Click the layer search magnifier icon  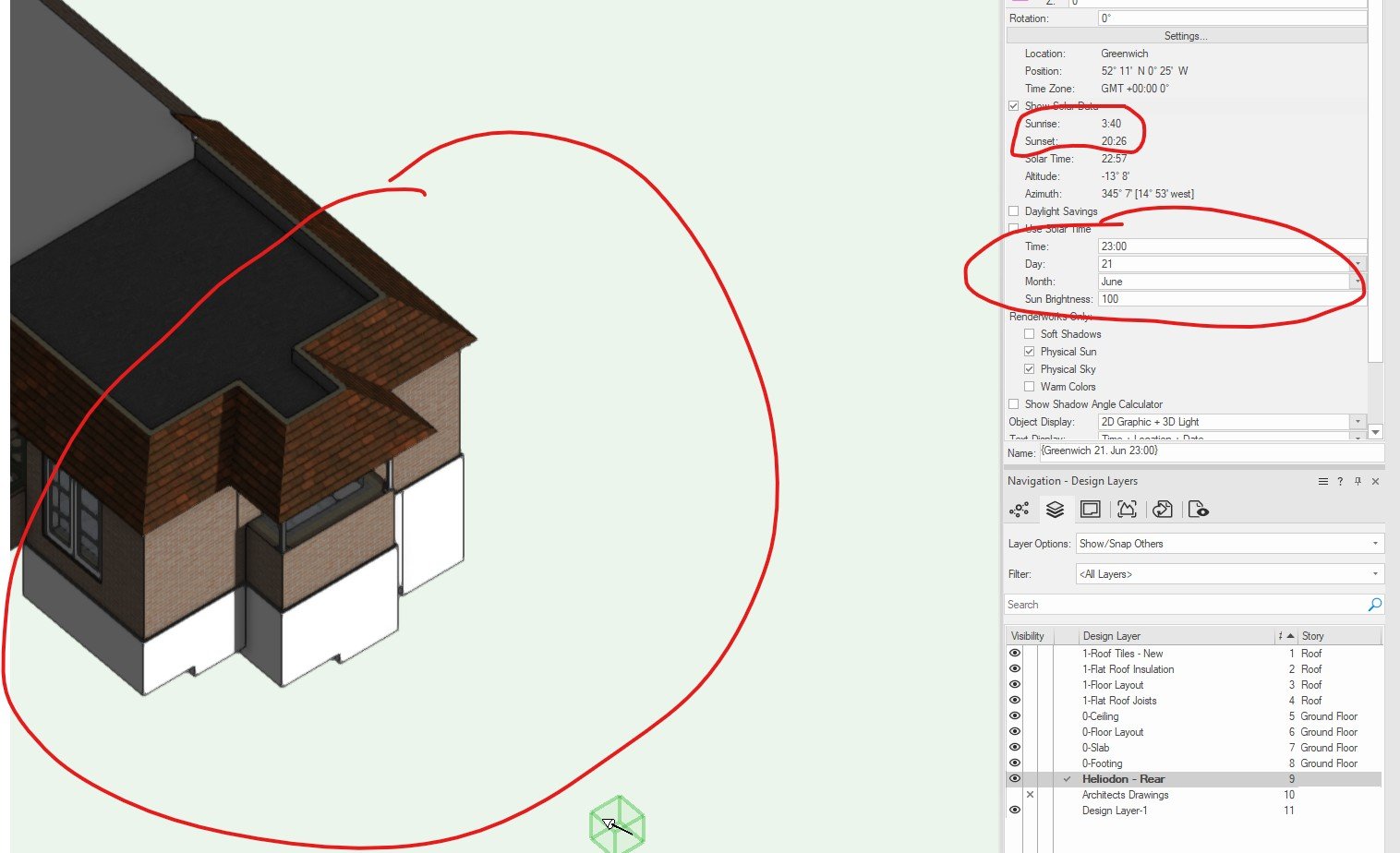click(x=1374, y=605)
